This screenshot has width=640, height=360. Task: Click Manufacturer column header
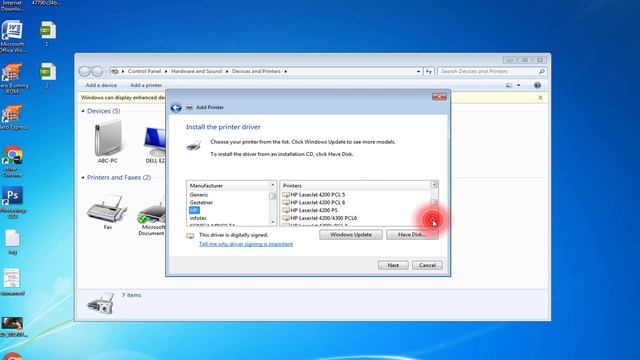click(228, 186)
